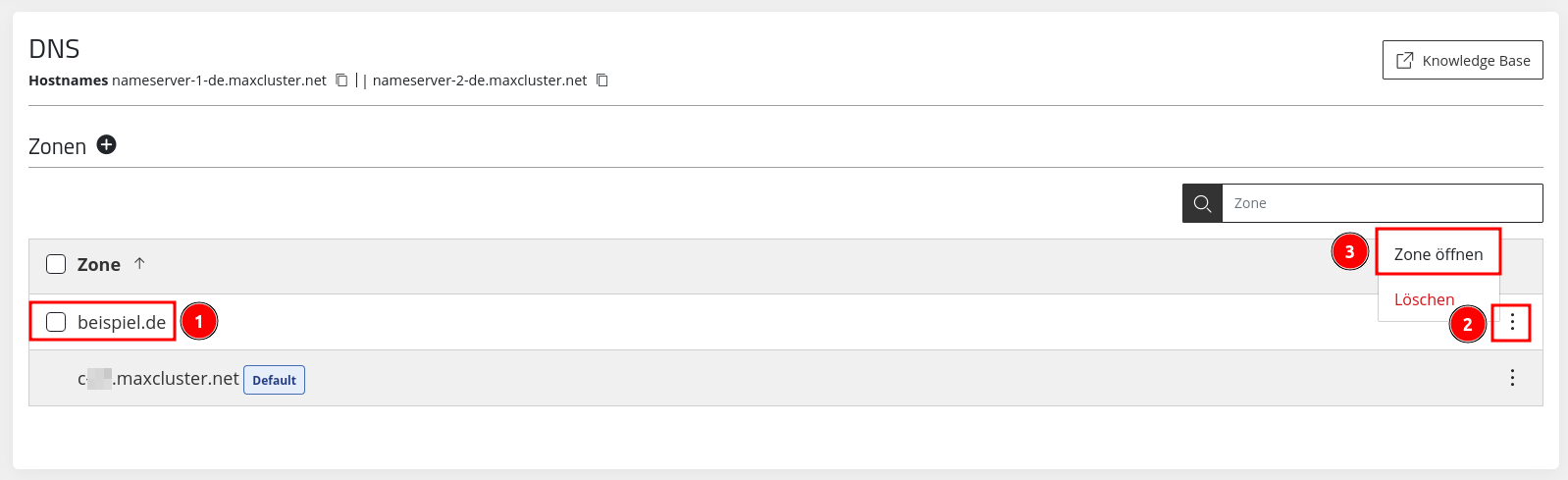Choose 'Löschen' from the context menu
Screen dimensions: 1568x480
pyautogui.click(x=1425, y=299)
